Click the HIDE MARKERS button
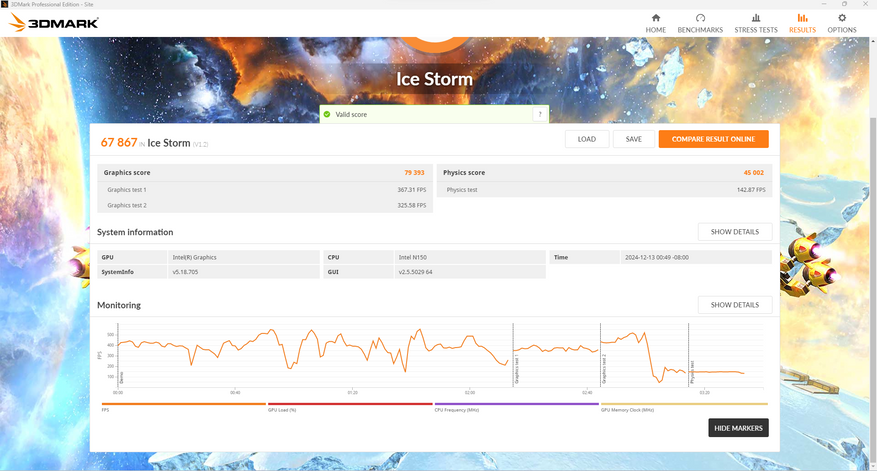Screen dimensions: 877x471 [738, 428]
